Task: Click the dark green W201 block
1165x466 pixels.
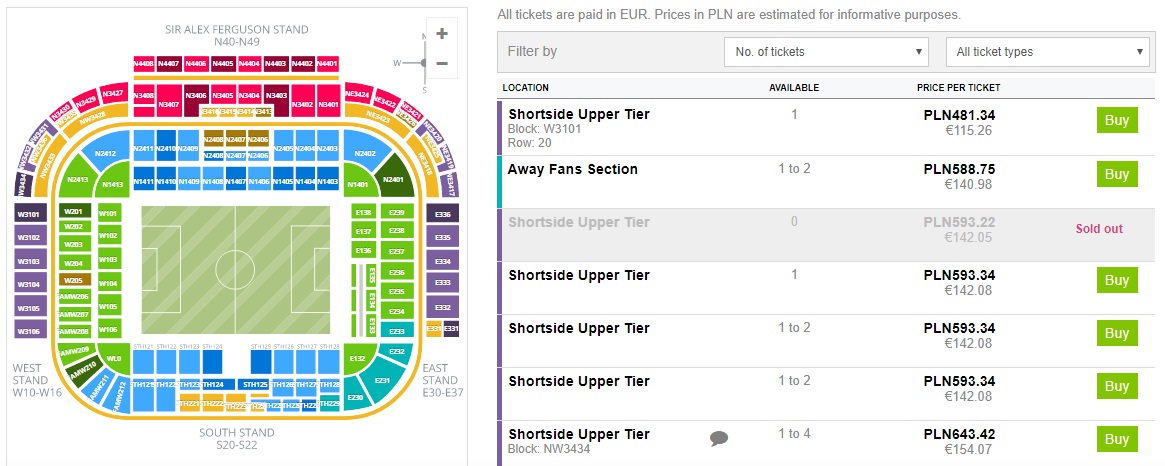Action: click(x=73, y=212)
